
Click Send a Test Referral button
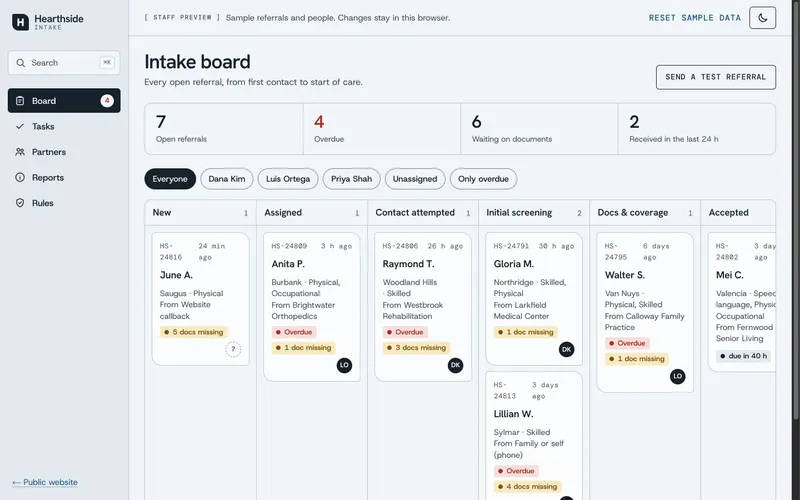(x=716, y=77)
